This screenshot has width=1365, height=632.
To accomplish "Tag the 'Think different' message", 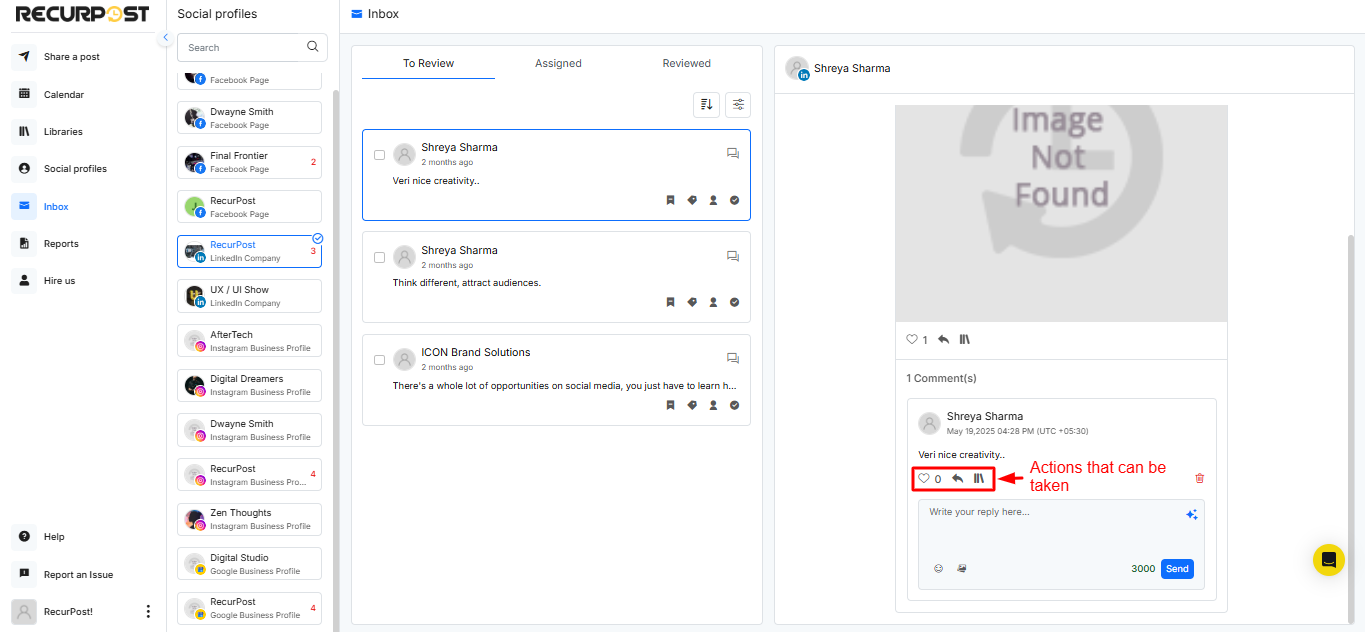I will click(692, 302).
